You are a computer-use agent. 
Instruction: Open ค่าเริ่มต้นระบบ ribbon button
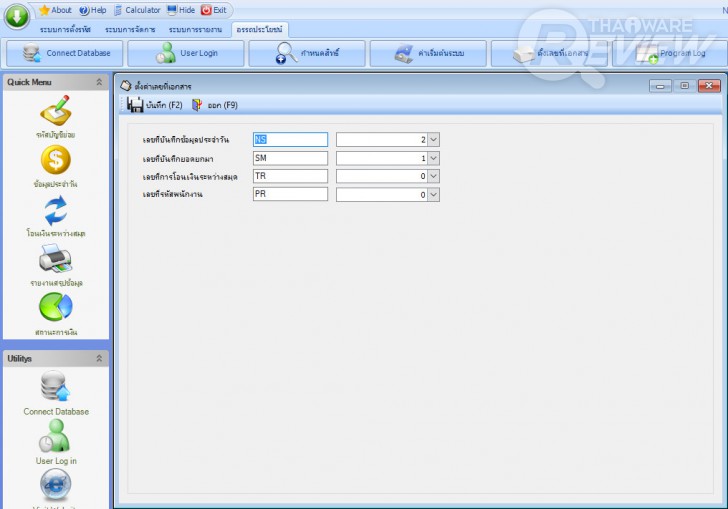428,53
